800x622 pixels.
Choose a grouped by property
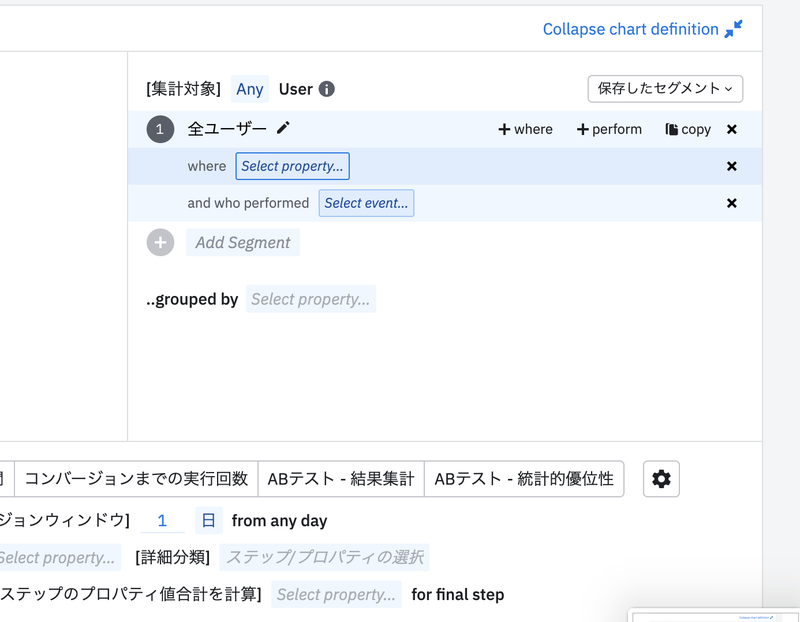[311, 299]
